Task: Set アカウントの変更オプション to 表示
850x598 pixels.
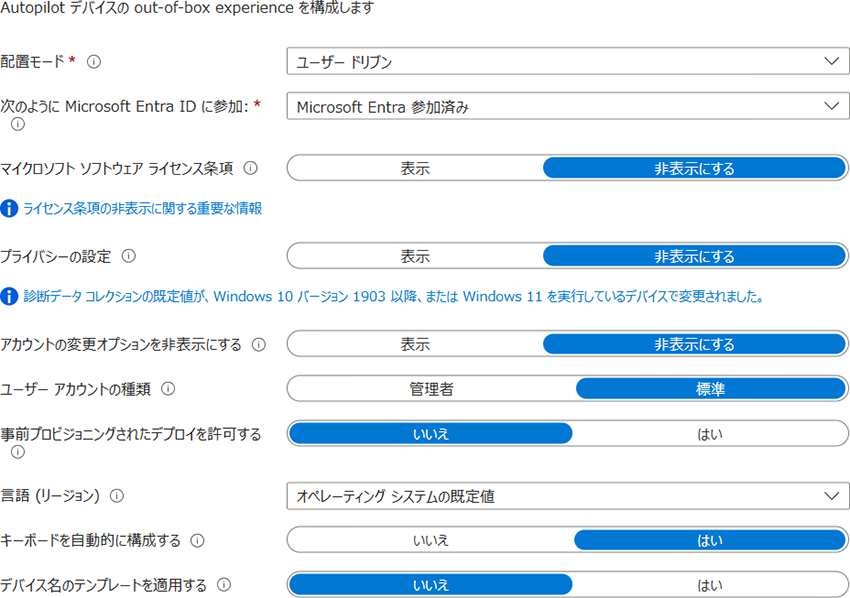Action: coord(415,344)
